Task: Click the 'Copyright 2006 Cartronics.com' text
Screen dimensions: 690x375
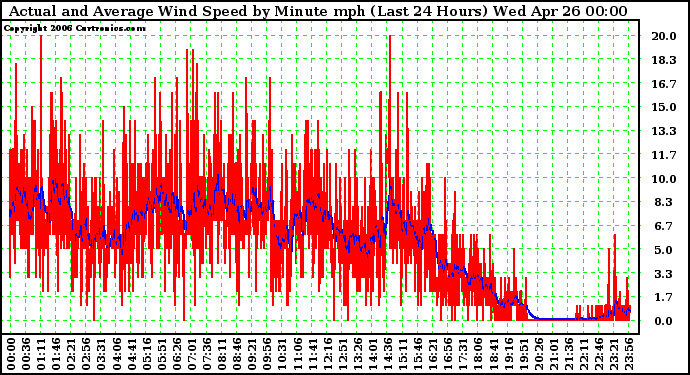Action: [x=75, y=28]
